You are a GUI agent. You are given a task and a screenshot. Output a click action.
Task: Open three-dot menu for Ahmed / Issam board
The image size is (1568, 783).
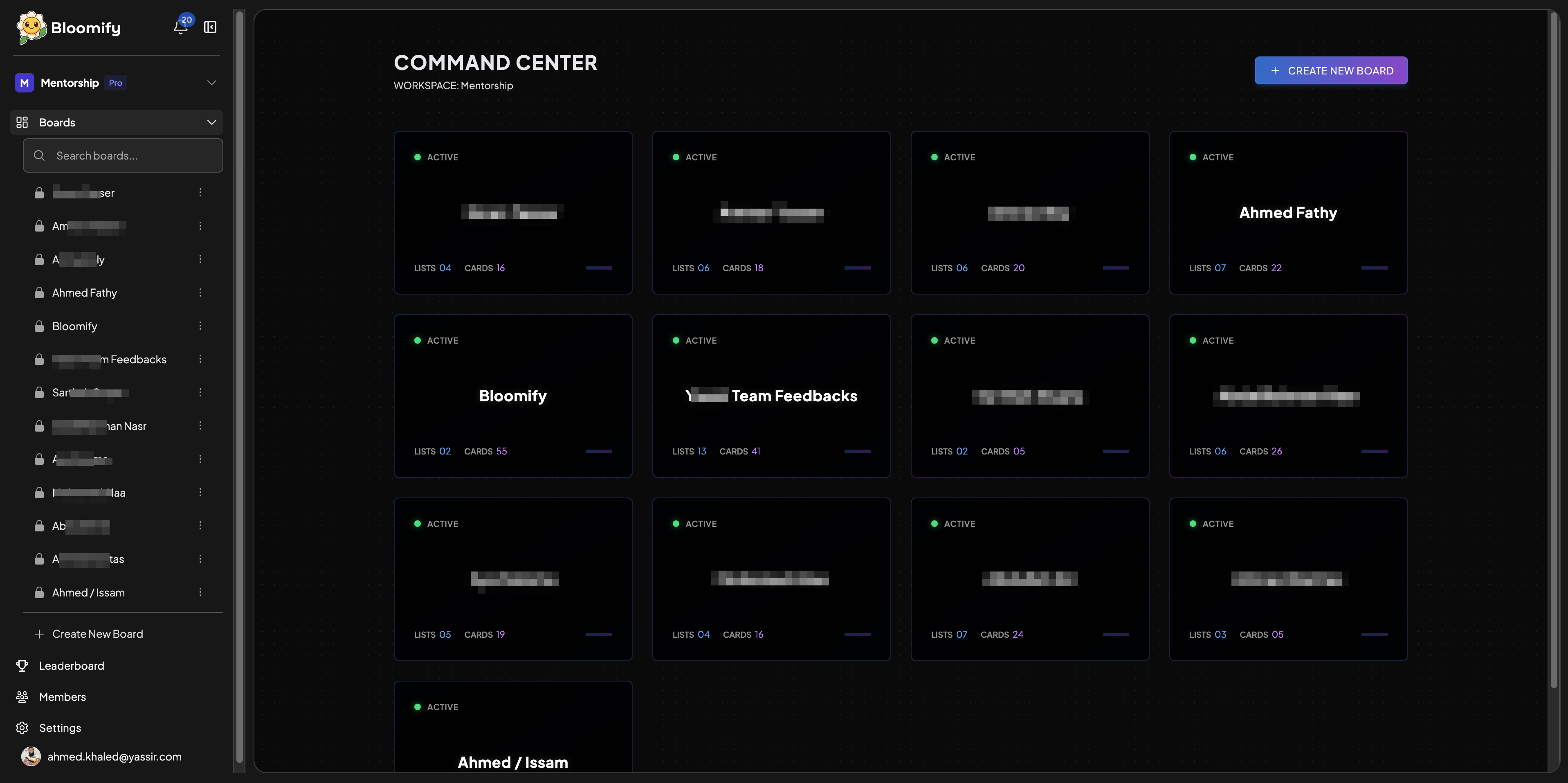coord(200,592)
